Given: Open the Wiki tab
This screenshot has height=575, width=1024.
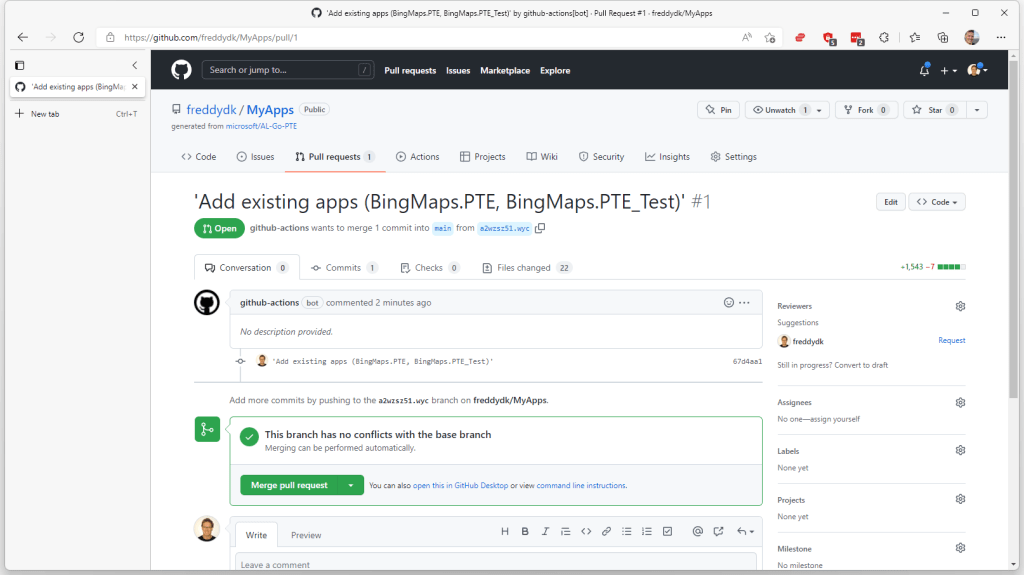Looking at the screenshot, I should point(542,157).
